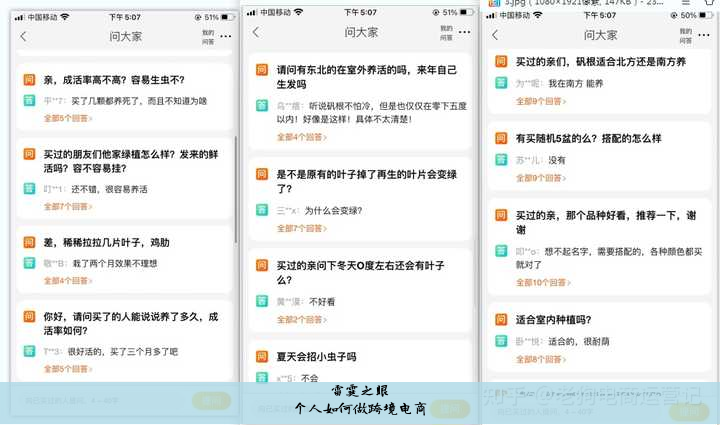Tap the back arrow in the left phone screen
Viewport: 720px width, 425px height.
coord(23,36)
